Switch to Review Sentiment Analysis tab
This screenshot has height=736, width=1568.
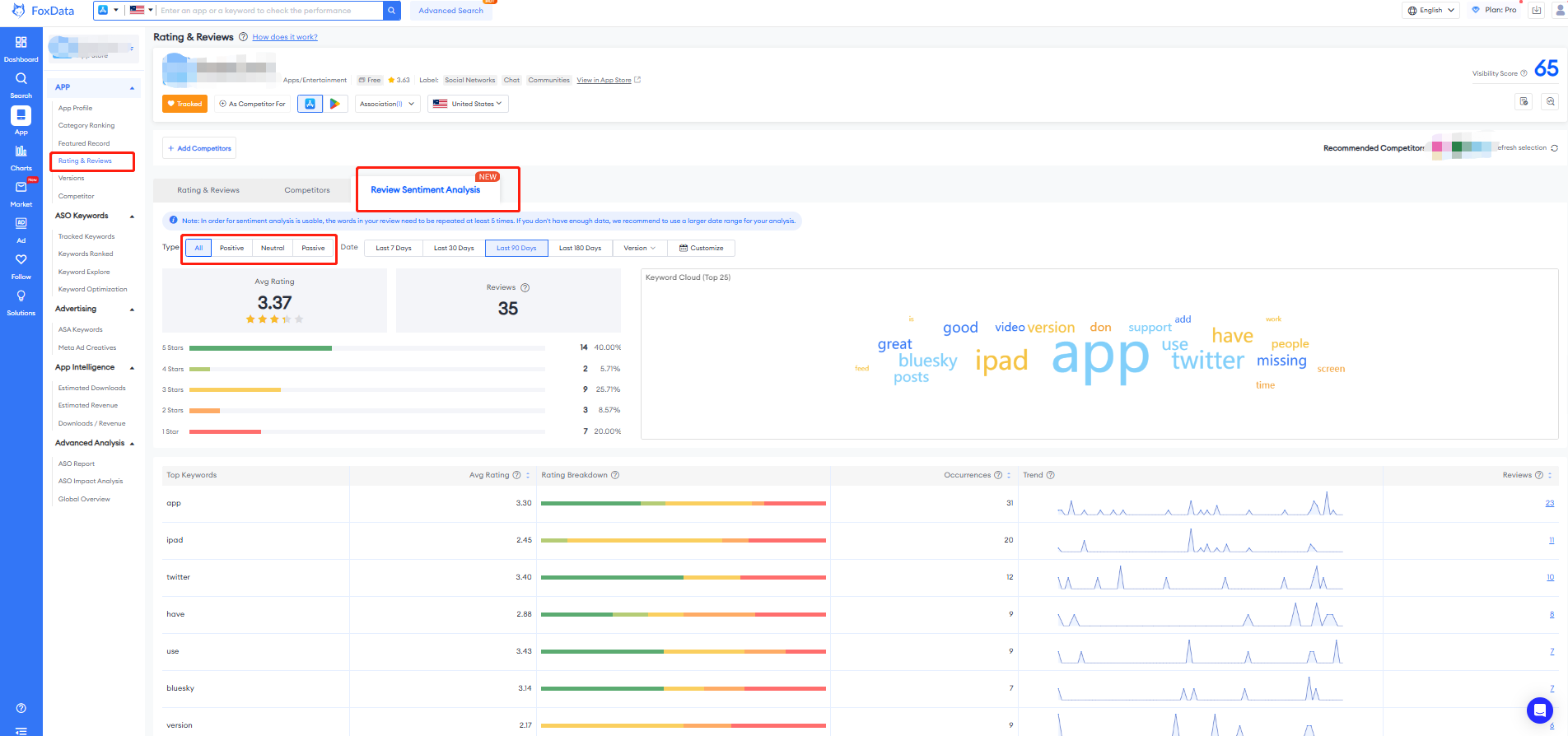426,190
